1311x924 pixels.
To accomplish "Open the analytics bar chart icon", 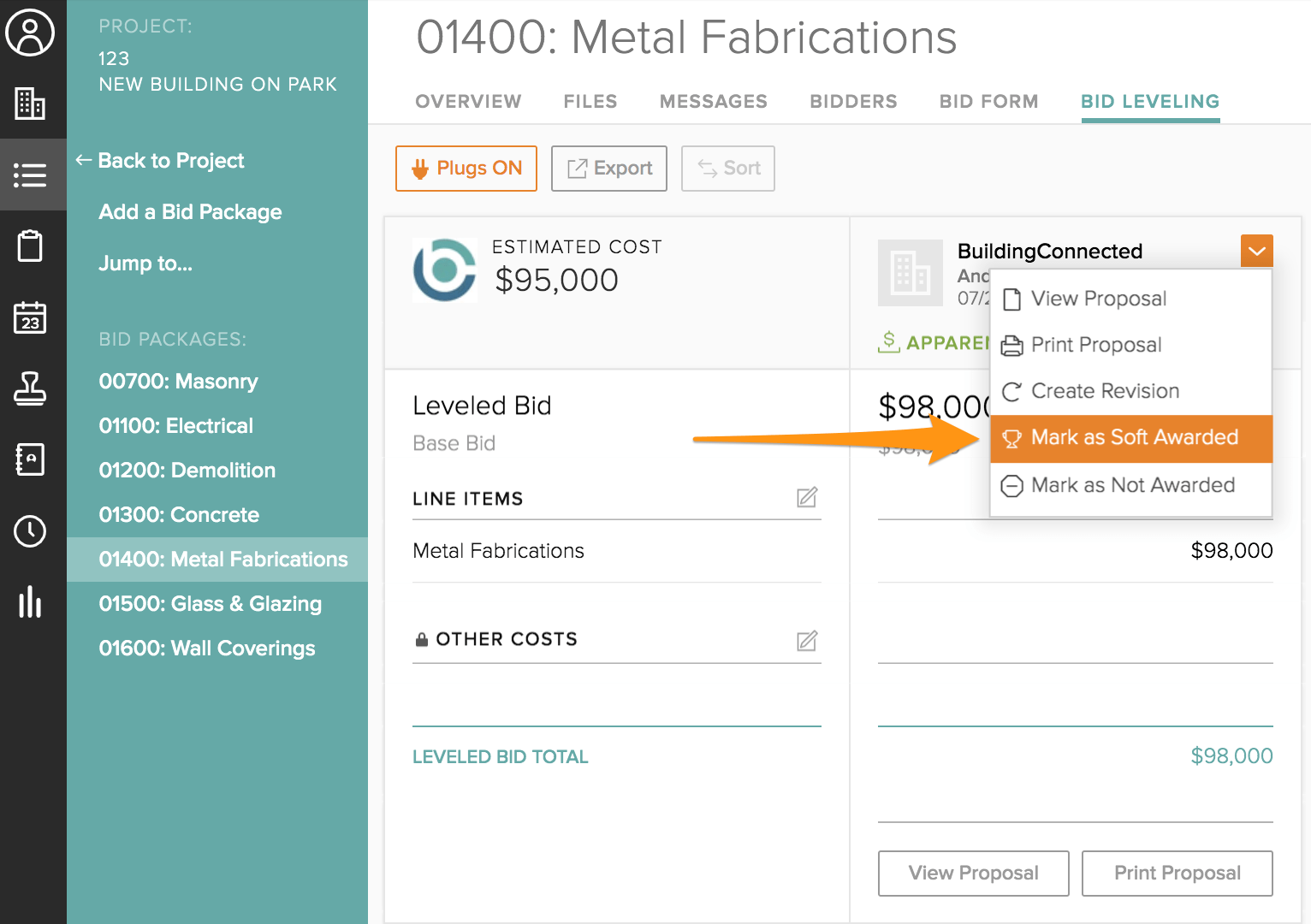I will tap(32, 603).
